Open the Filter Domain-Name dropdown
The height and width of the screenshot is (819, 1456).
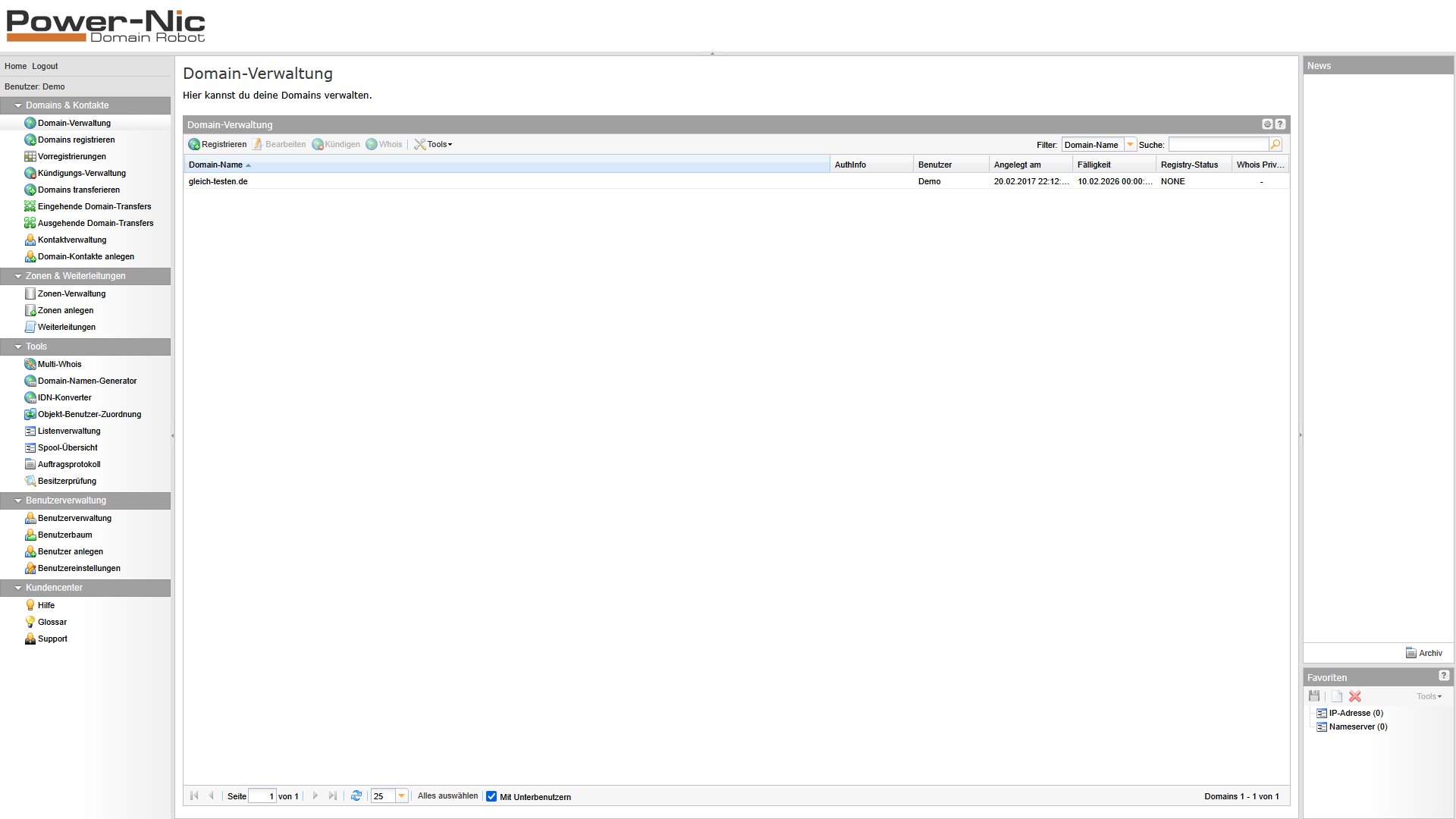[x=1130, y=144]
